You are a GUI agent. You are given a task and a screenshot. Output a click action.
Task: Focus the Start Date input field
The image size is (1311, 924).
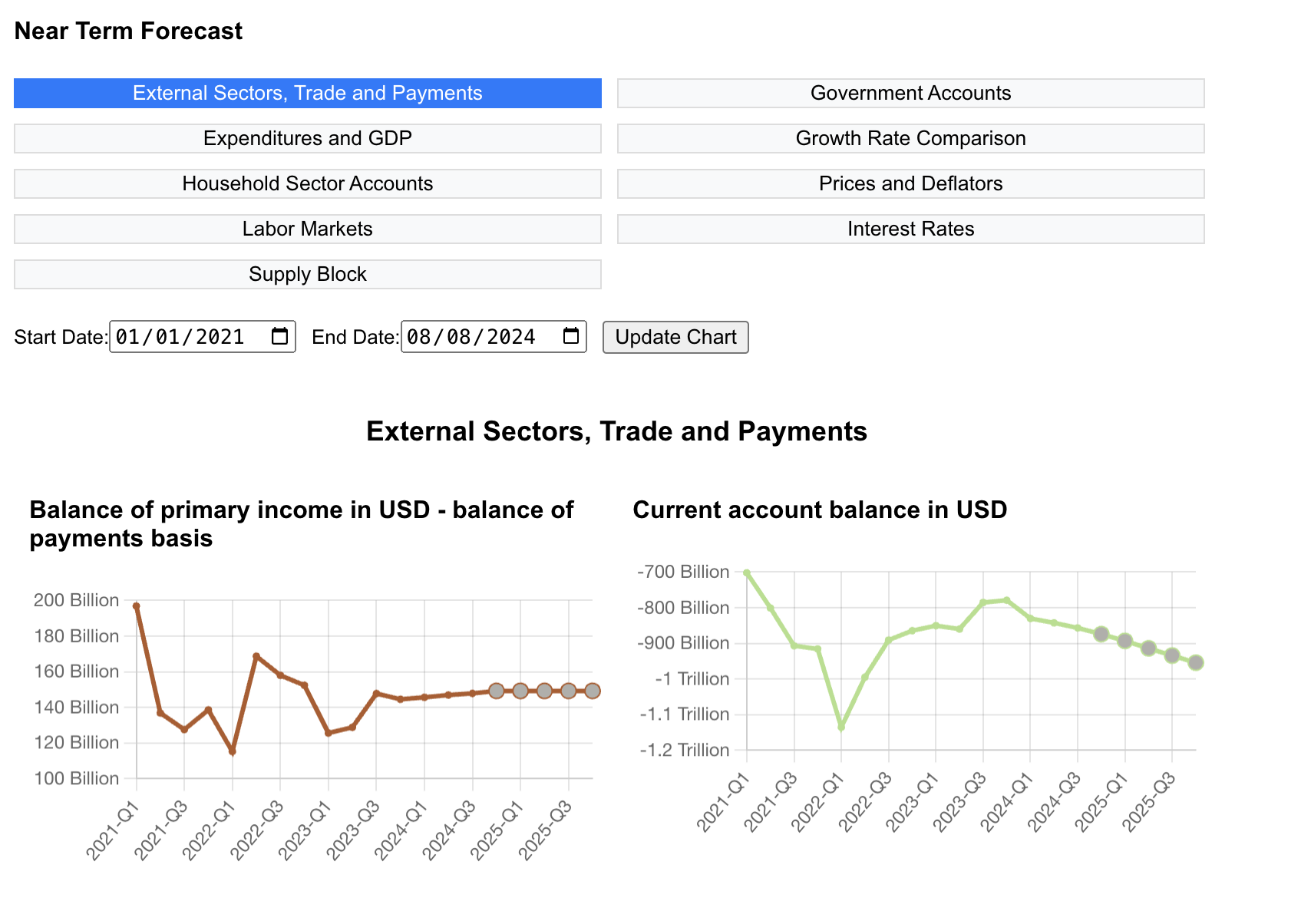pyautogui.click(x=203, y=337)
